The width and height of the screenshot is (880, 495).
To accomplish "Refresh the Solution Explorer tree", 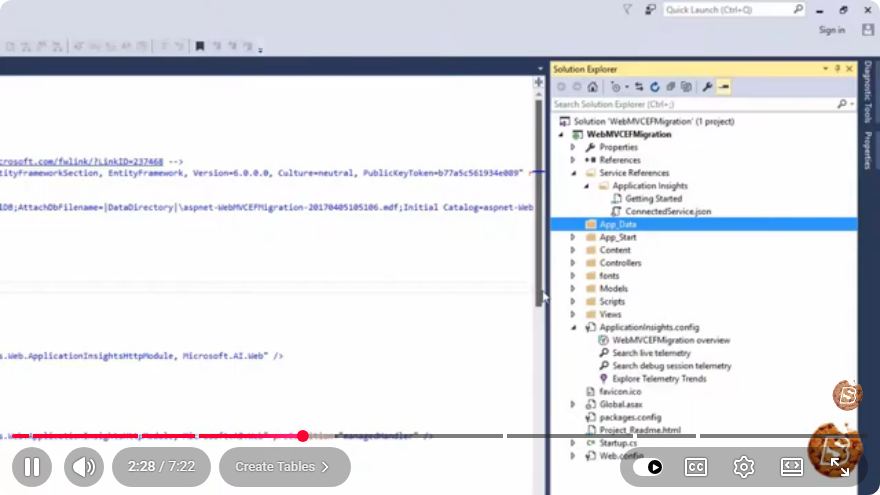I will 654,87.
